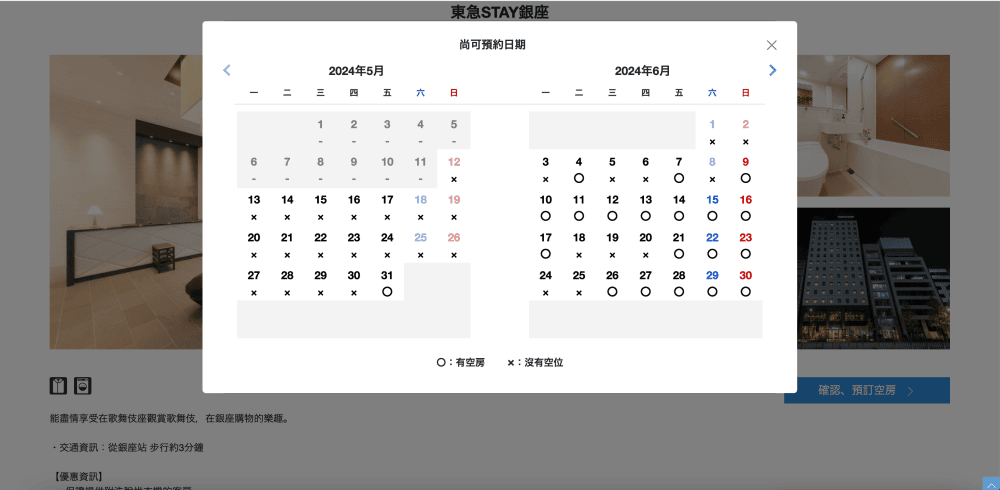This screenshot has height=490, width=1000.
Task: Click unavailable date May 27
Action: [254, 283]
